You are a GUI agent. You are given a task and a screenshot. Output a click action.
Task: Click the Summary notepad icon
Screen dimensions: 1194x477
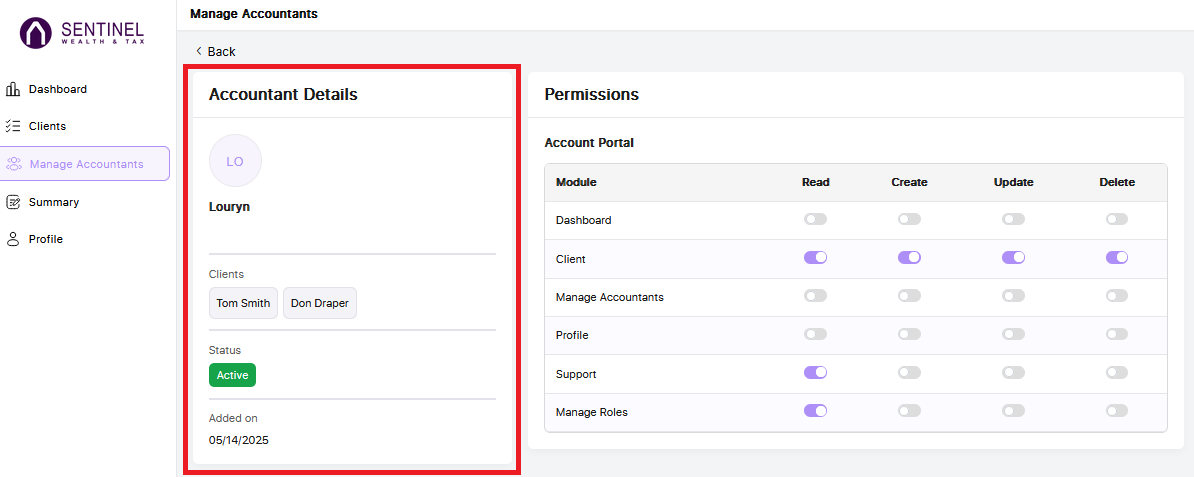coord(13,202)
